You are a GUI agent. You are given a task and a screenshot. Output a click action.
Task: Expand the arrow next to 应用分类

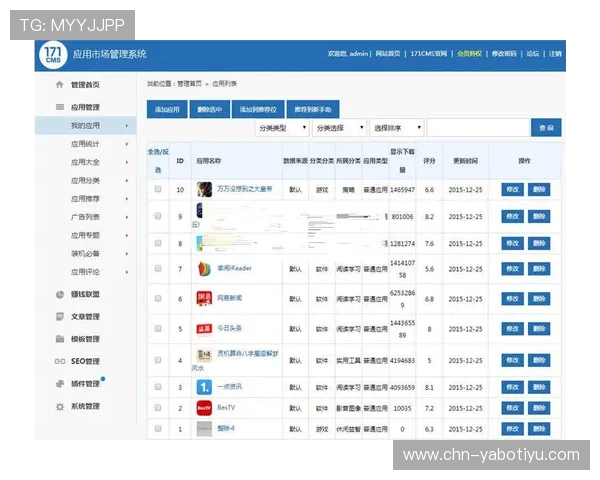point(127,180)
